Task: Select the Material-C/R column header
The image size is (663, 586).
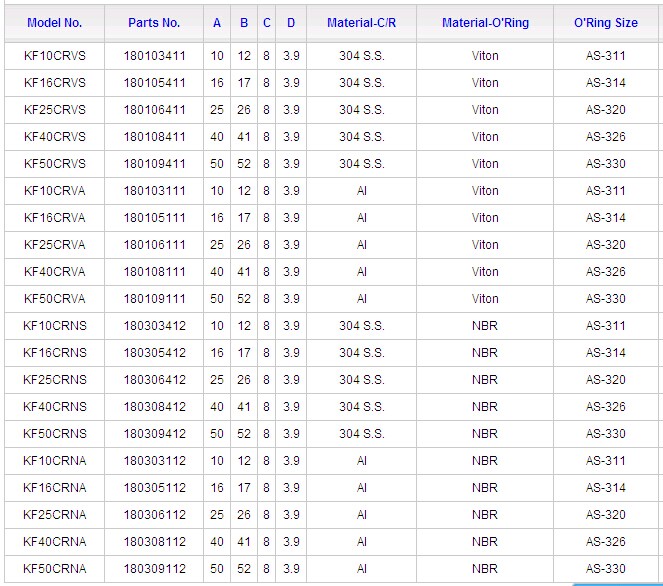Action: click(x=361, y=22)
